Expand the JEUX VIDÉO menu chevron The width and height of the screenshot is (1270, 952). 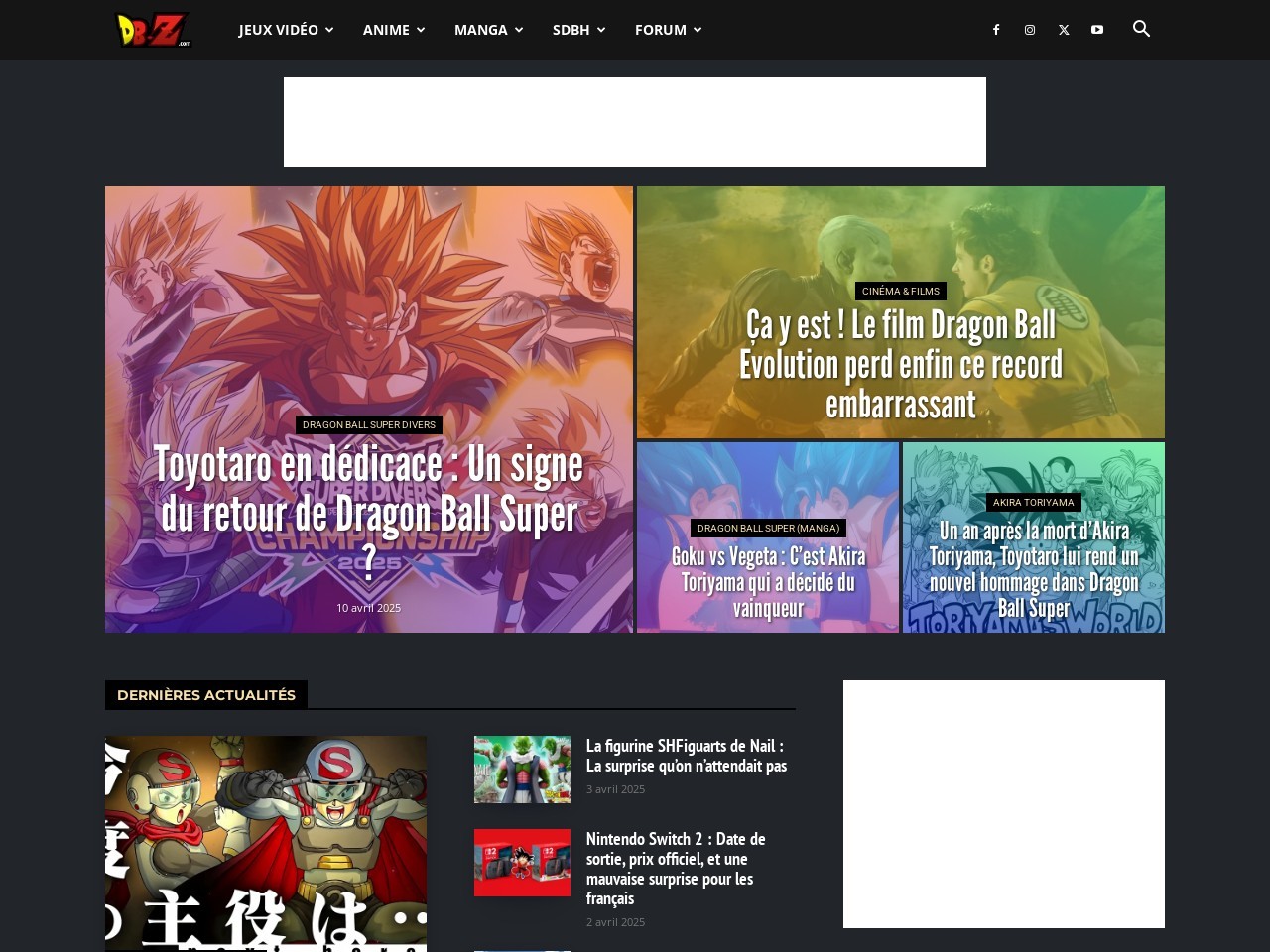329,30
